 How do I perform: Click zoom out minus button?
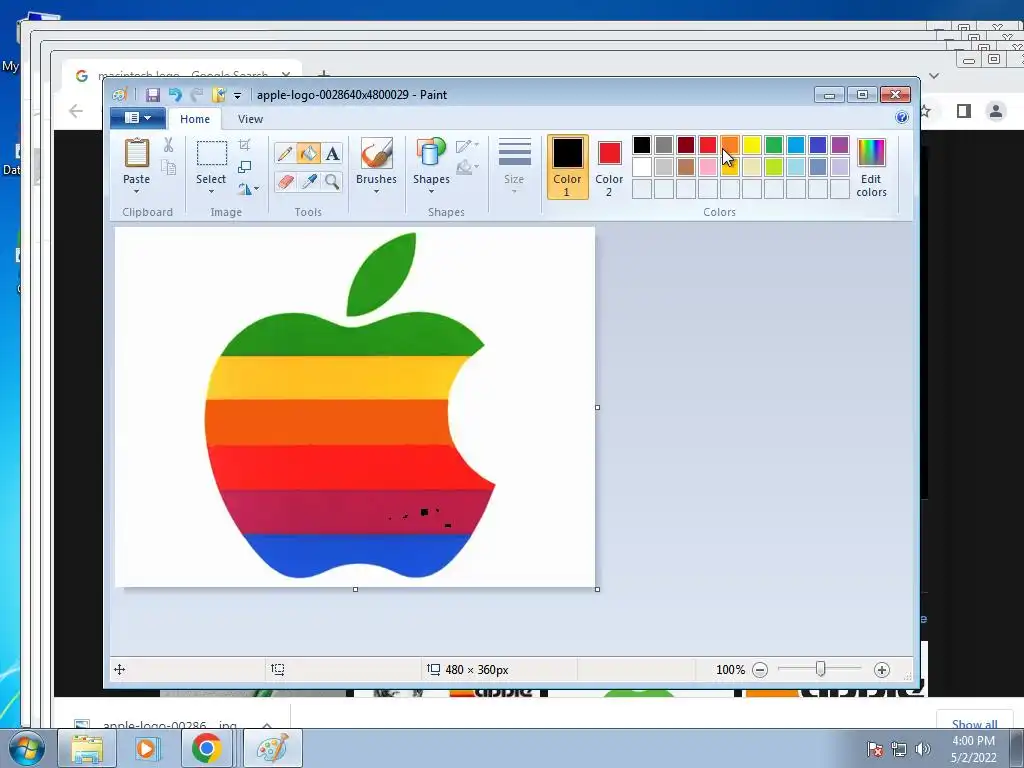pos(760,669)
